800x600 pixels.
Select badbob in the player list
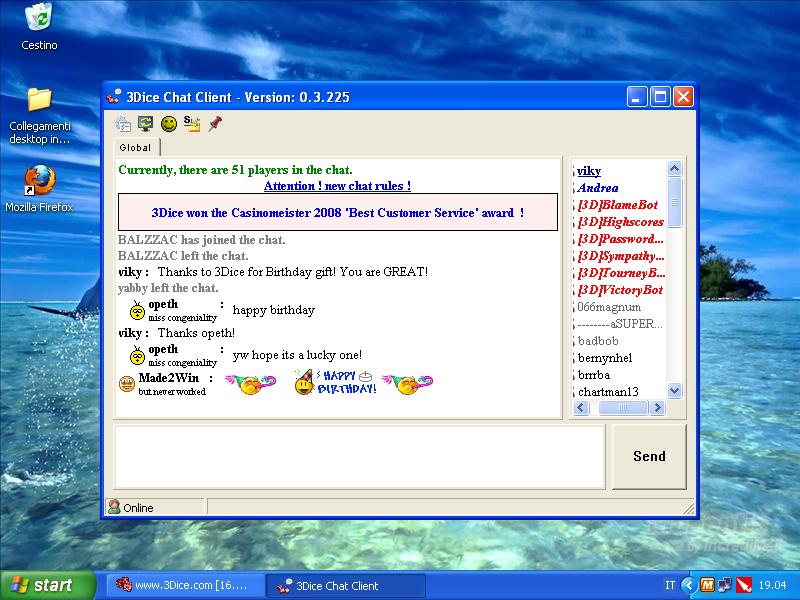point(598,341)
